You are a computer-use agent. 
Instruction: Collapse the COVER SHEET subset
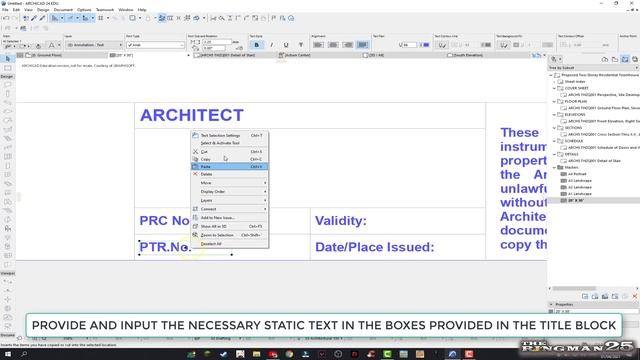(x=554, y=88)
